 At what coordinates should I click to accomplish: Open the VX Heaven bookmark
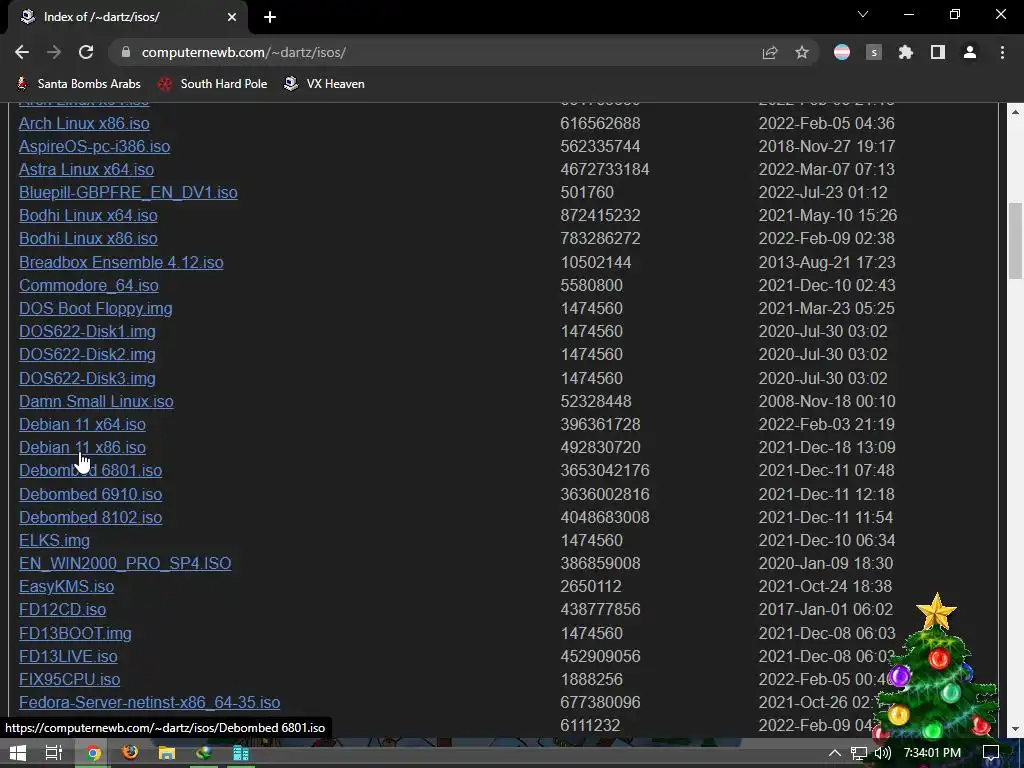(325, 84)
